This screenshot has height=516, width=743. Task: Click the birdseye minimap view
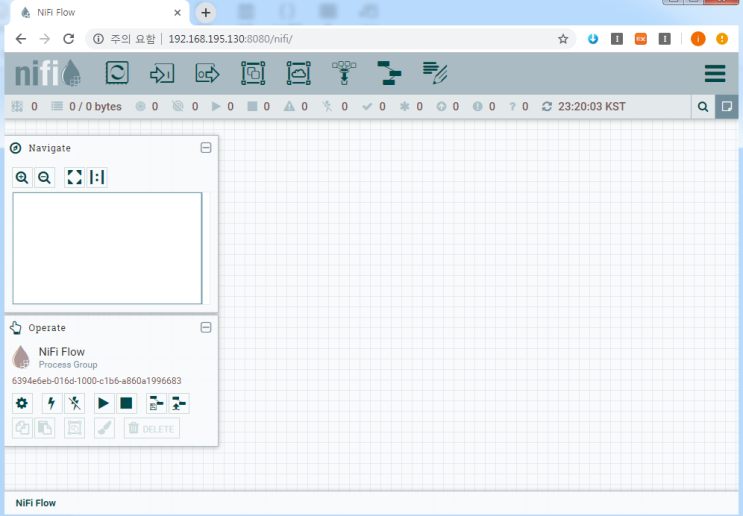pyautogui.click(x=108, y=248)
